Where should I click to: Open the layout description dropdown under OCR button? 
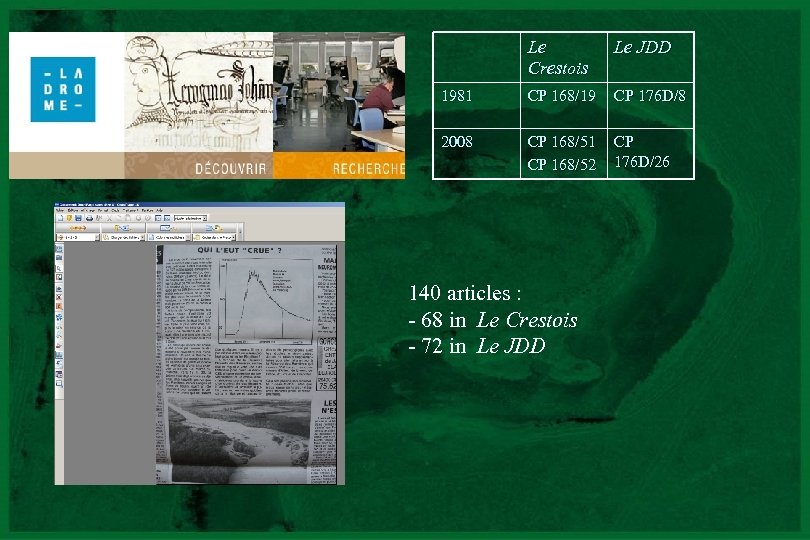188,237
